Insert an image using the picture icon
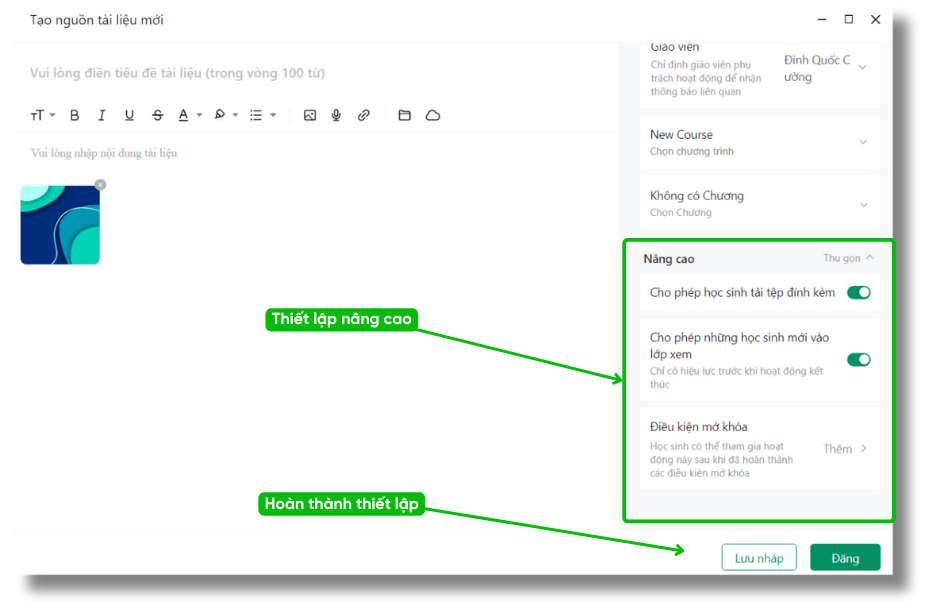This screenshot has width=937, height=609. [310, 116]
